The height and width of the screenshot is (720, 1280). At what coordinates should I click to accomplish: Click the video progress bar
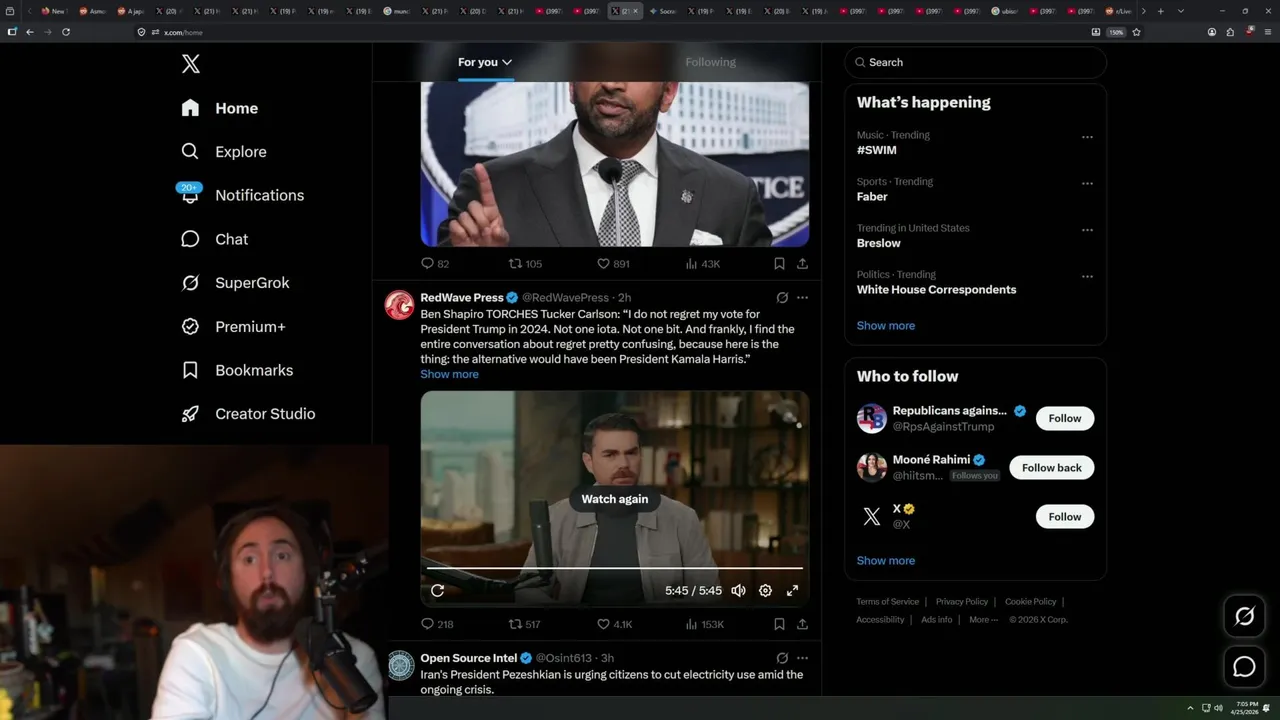(615, 568)
